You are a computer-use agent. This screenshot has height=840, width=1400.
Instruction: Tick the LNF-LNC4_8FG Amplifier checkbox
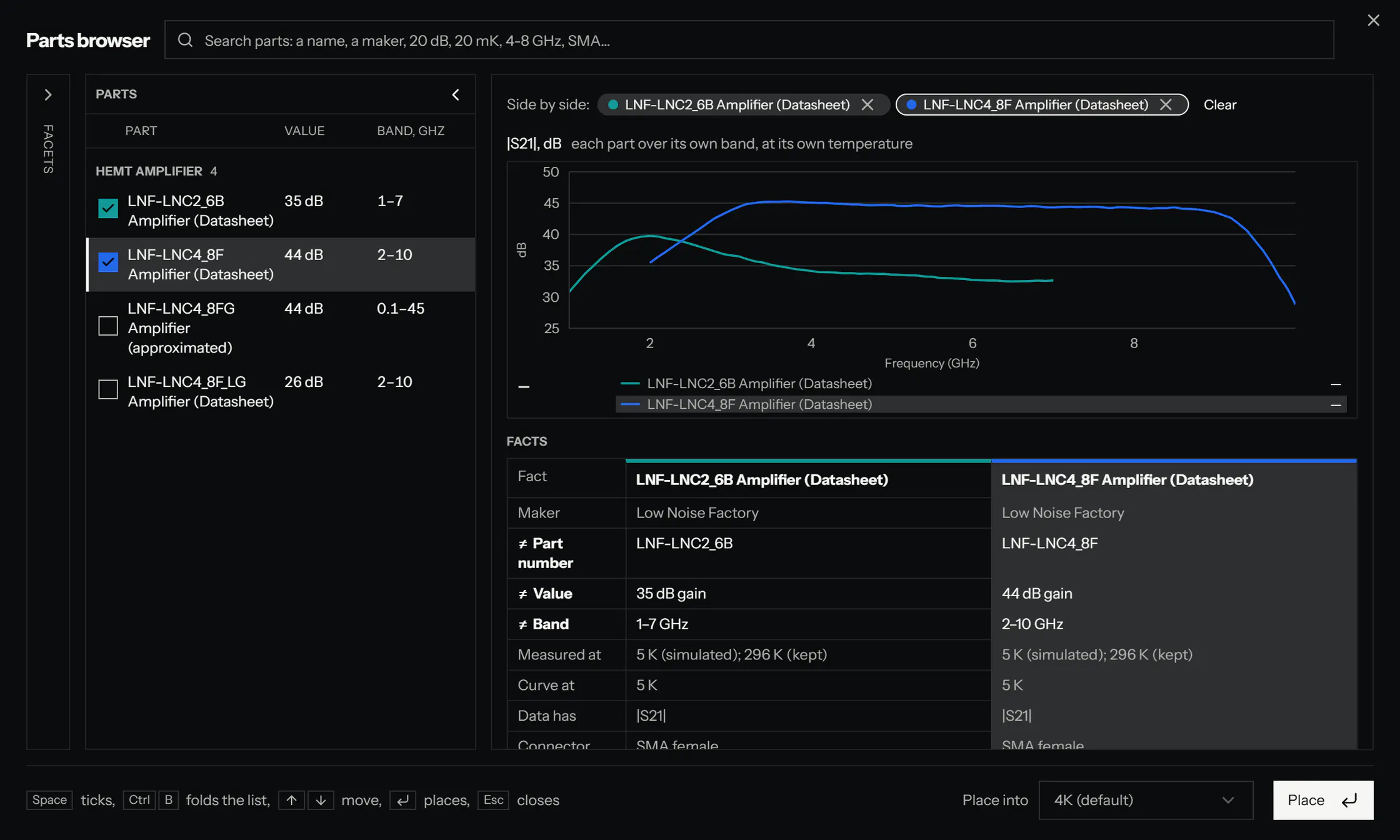tap(108, 326)
